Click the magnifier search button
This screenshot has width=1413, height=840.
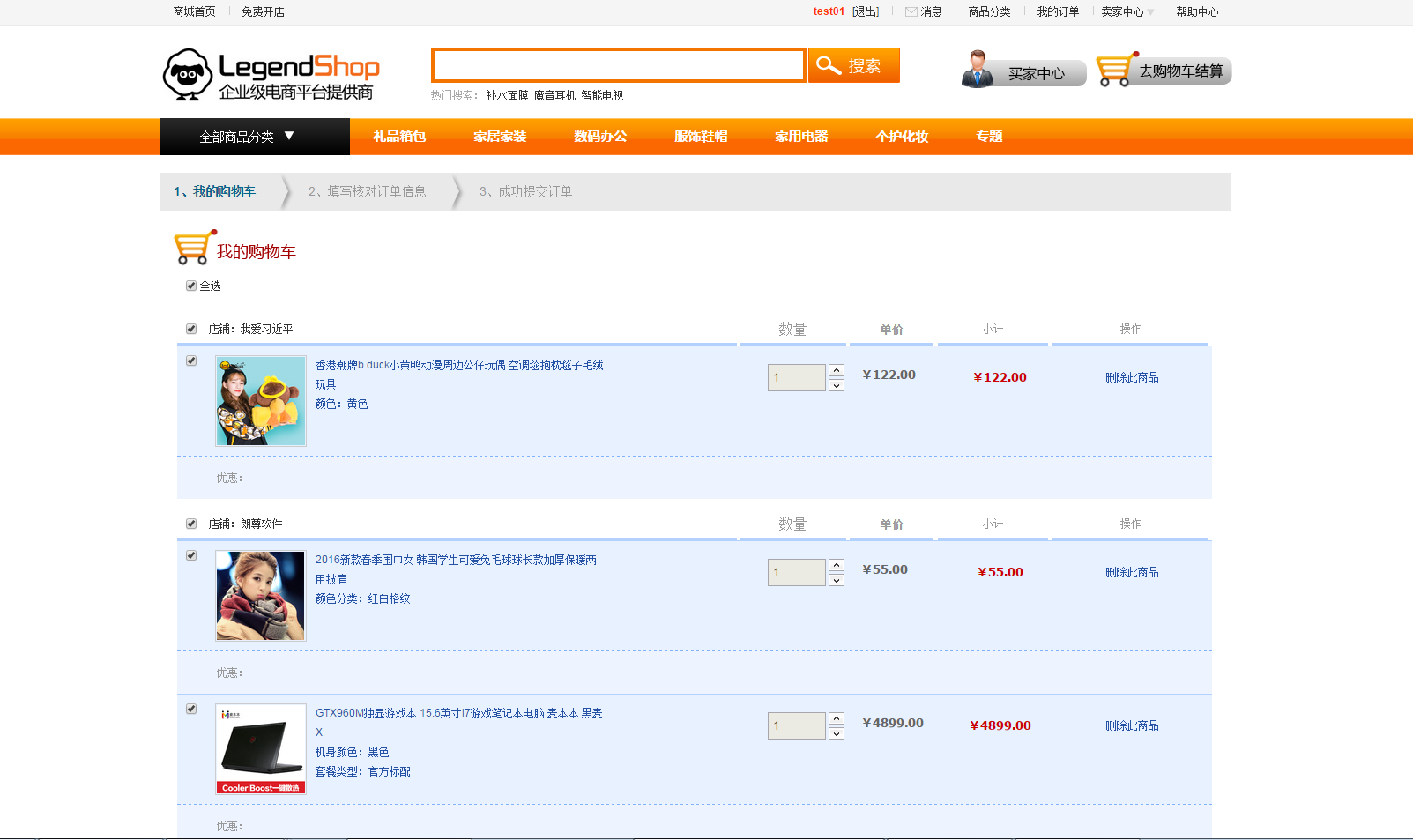point(853,65)
